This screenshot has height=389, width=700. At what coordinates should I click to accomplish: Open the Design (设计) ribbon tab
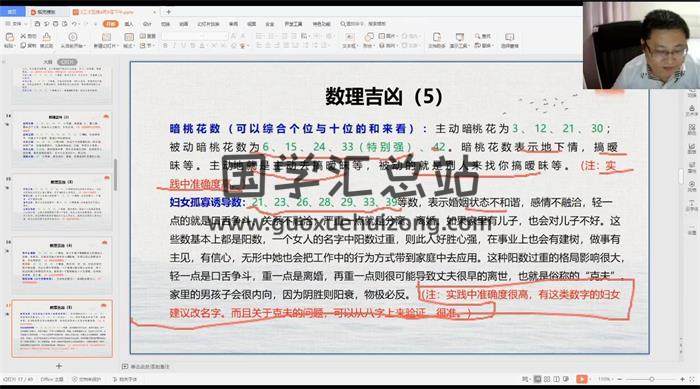pos(147,24)
